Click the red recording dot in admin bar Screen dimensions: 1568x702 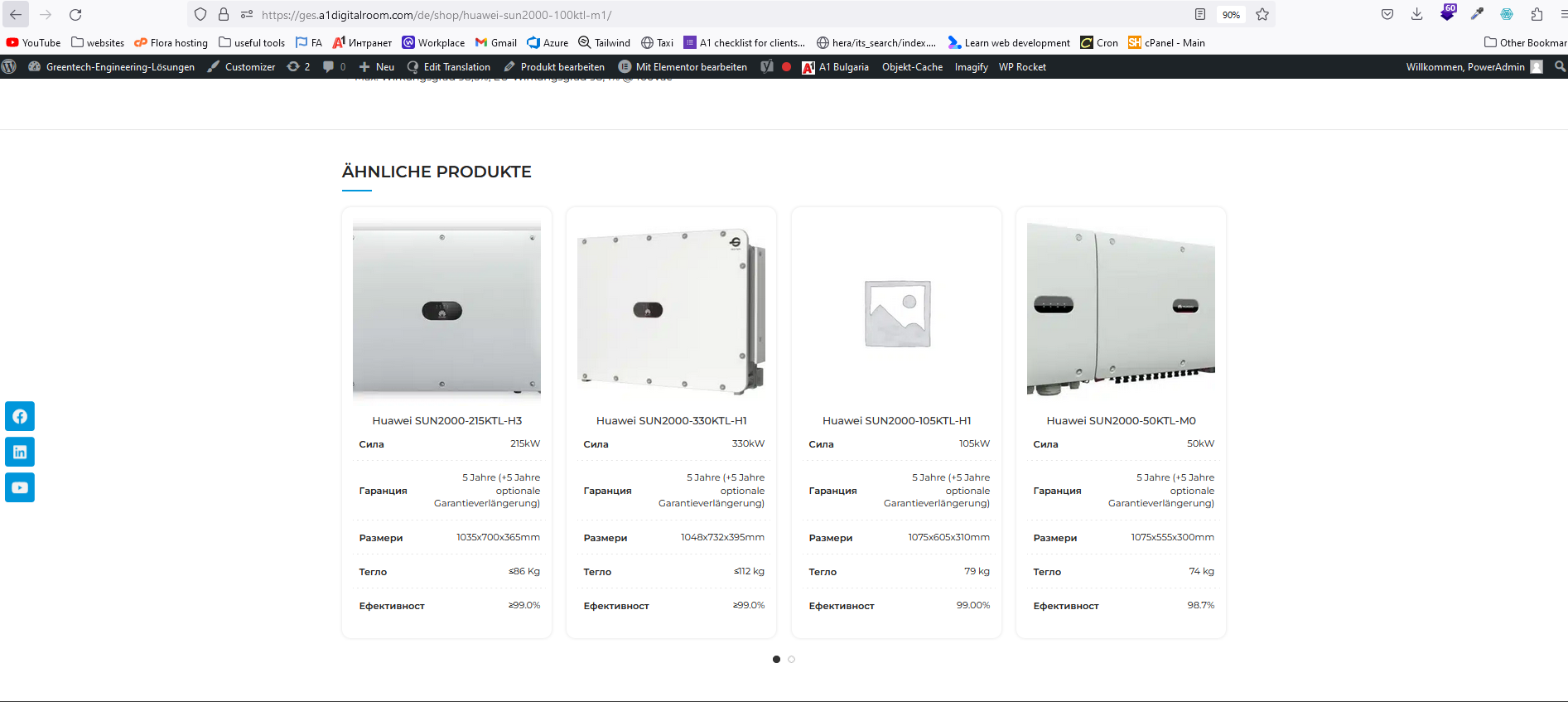(x=786, y=66)
